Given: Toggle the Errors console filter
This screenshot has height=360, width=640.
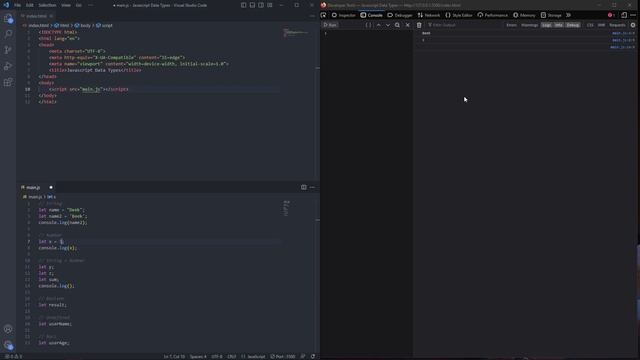Looking at the screenshot, I should coord(511,25).
